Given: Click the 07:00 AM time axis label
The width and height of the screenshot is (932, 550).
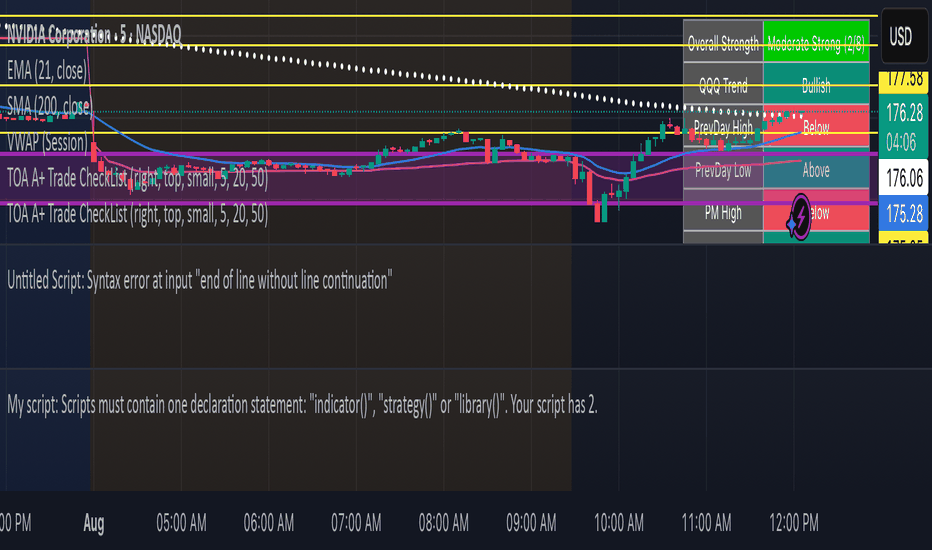Looking at the screenshot, I should (x=356, y=523).
